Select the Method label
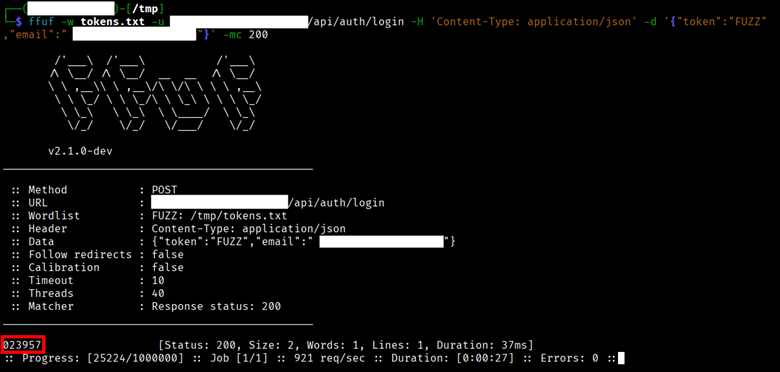The height and width of the screenshot is (372, 780). tap(47, 190)
